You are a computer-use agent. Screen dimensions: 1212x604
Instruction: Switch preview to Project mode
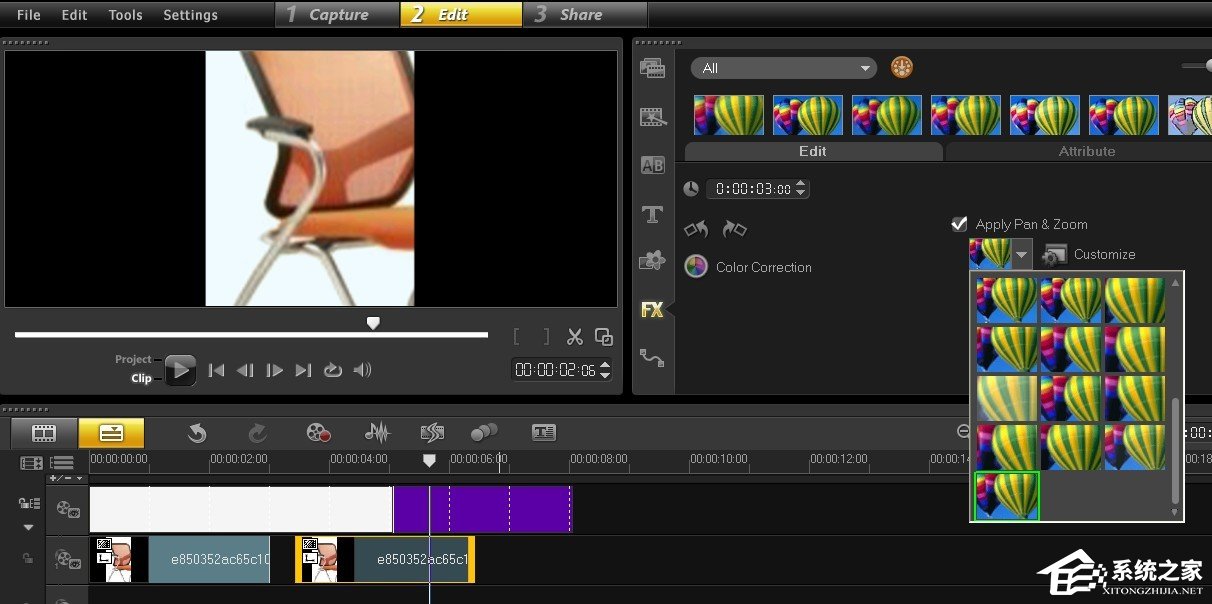pos(133,359)
